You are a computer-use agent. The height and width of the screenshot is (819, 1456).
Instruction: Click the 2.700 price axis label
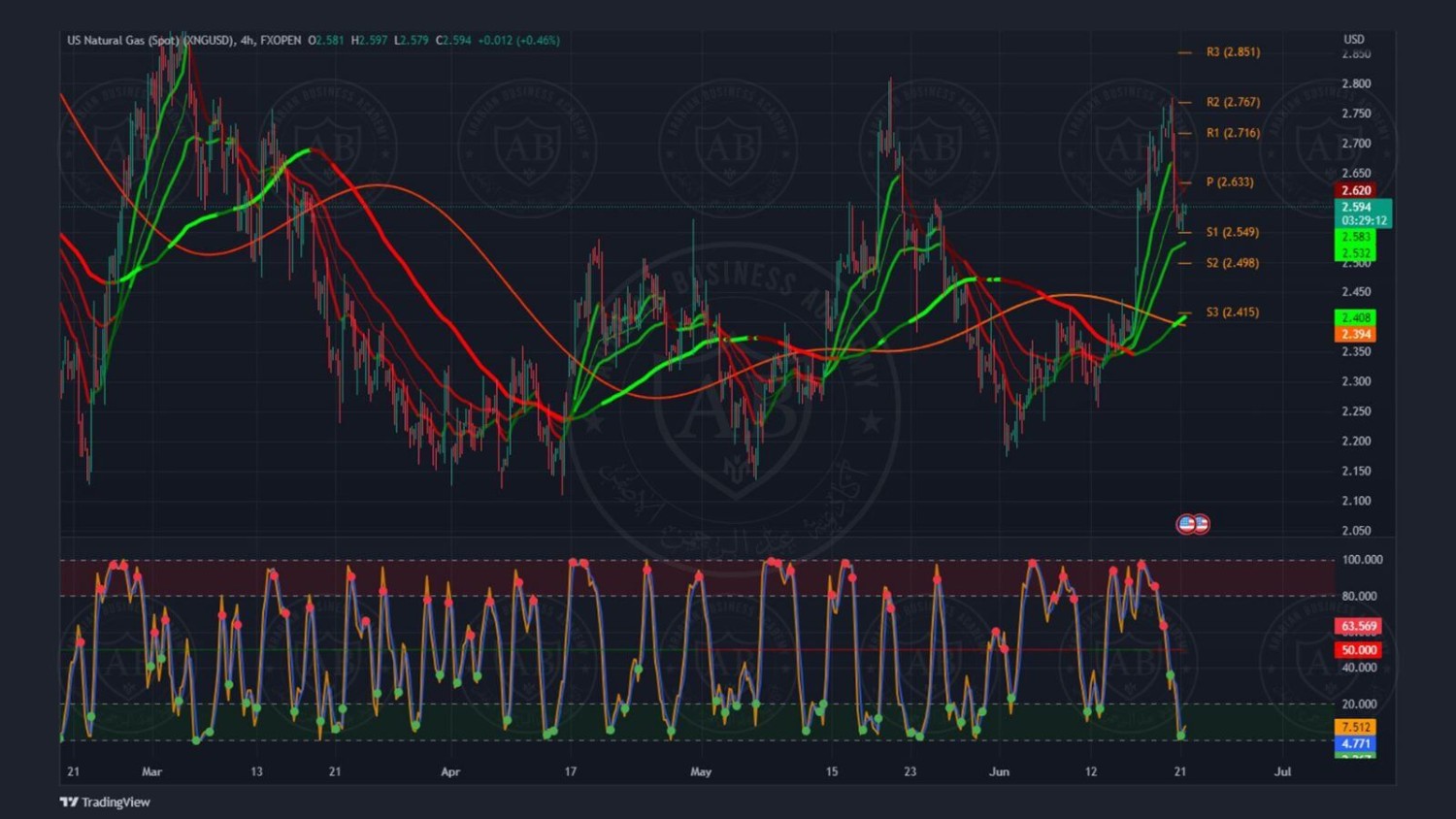click(x=1356, y=144)
